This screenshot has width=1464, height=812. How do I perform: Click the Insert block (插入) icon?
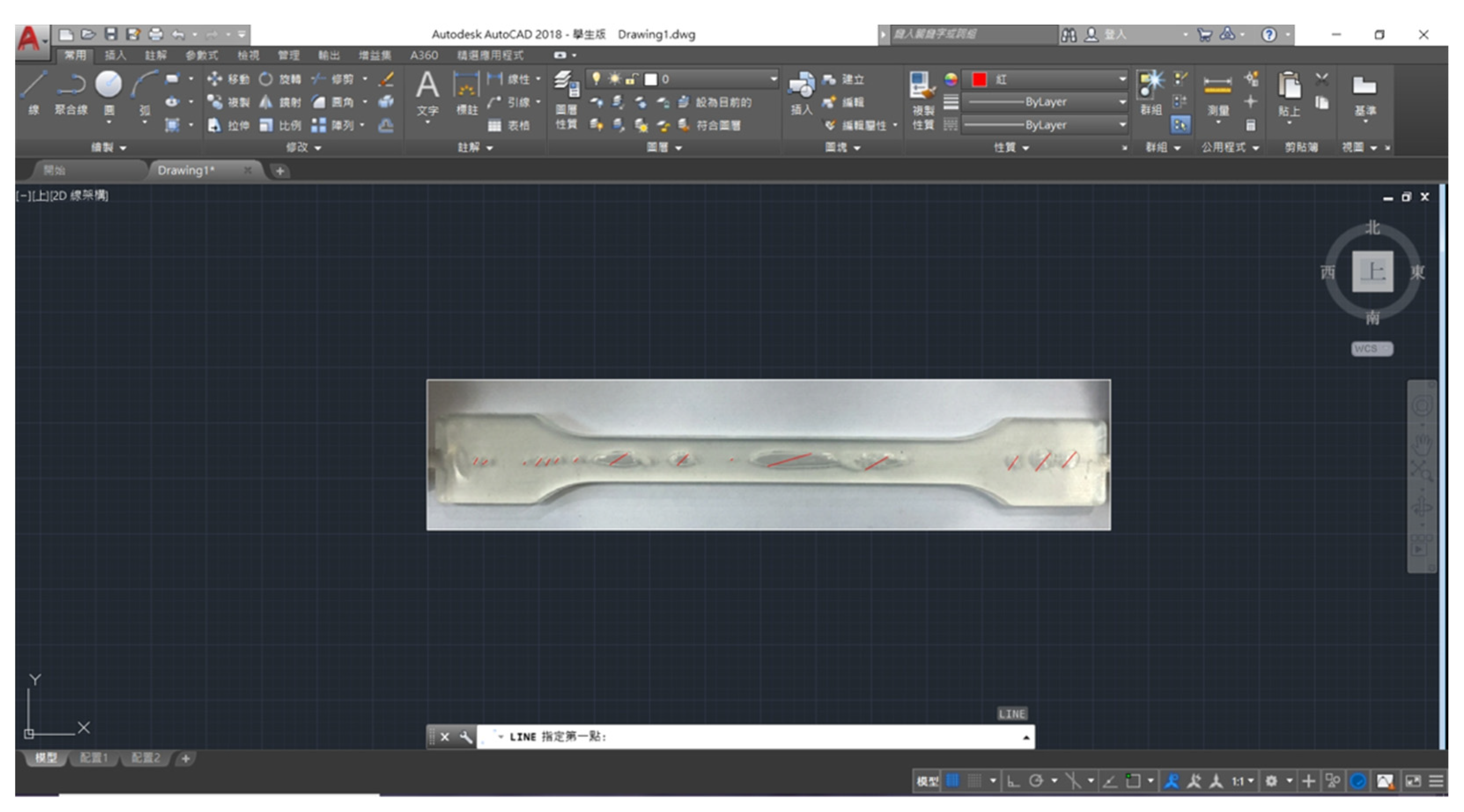801,85
